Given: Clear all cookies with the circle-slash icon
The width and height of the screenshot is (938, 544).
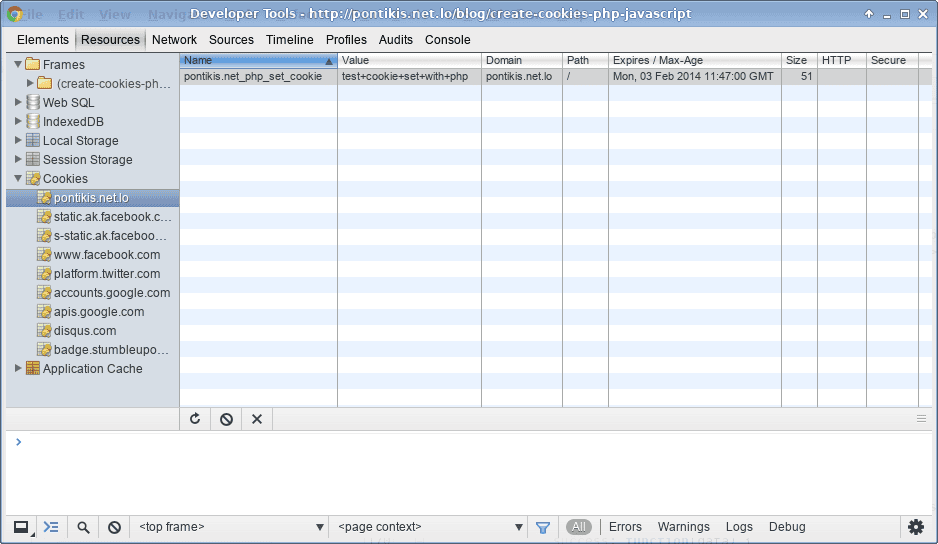Looking at the screenshot, I should pyautogui.click(x=226, y=419).
